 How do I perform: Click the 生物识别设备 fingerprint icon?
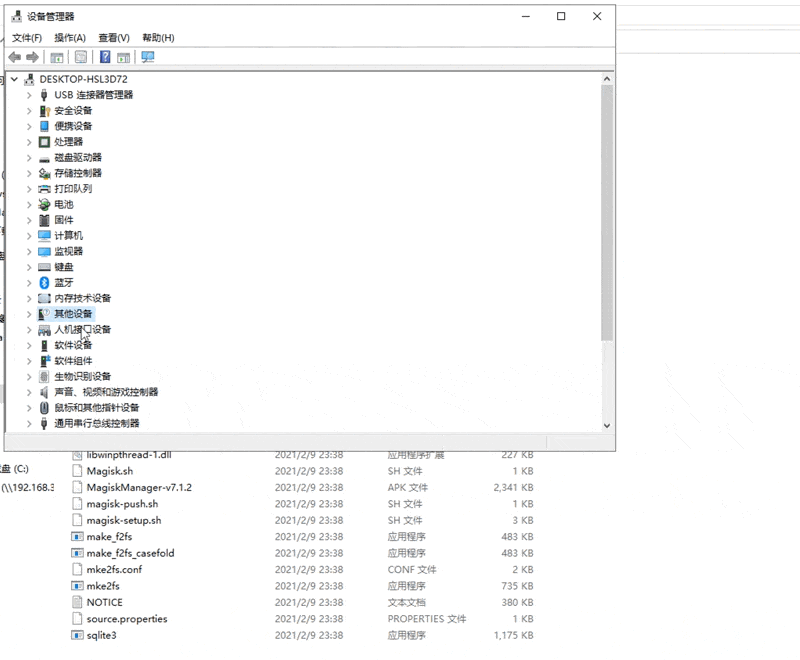pos(44,376)
